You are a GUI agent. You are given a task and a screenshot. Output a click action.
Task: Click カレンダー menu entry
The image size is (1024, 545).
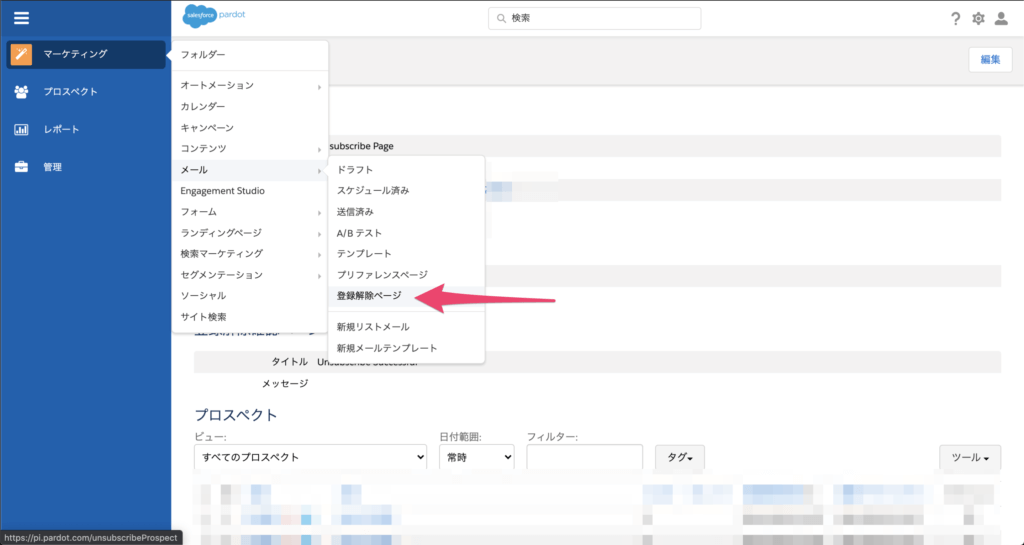(x=249, y=106)
